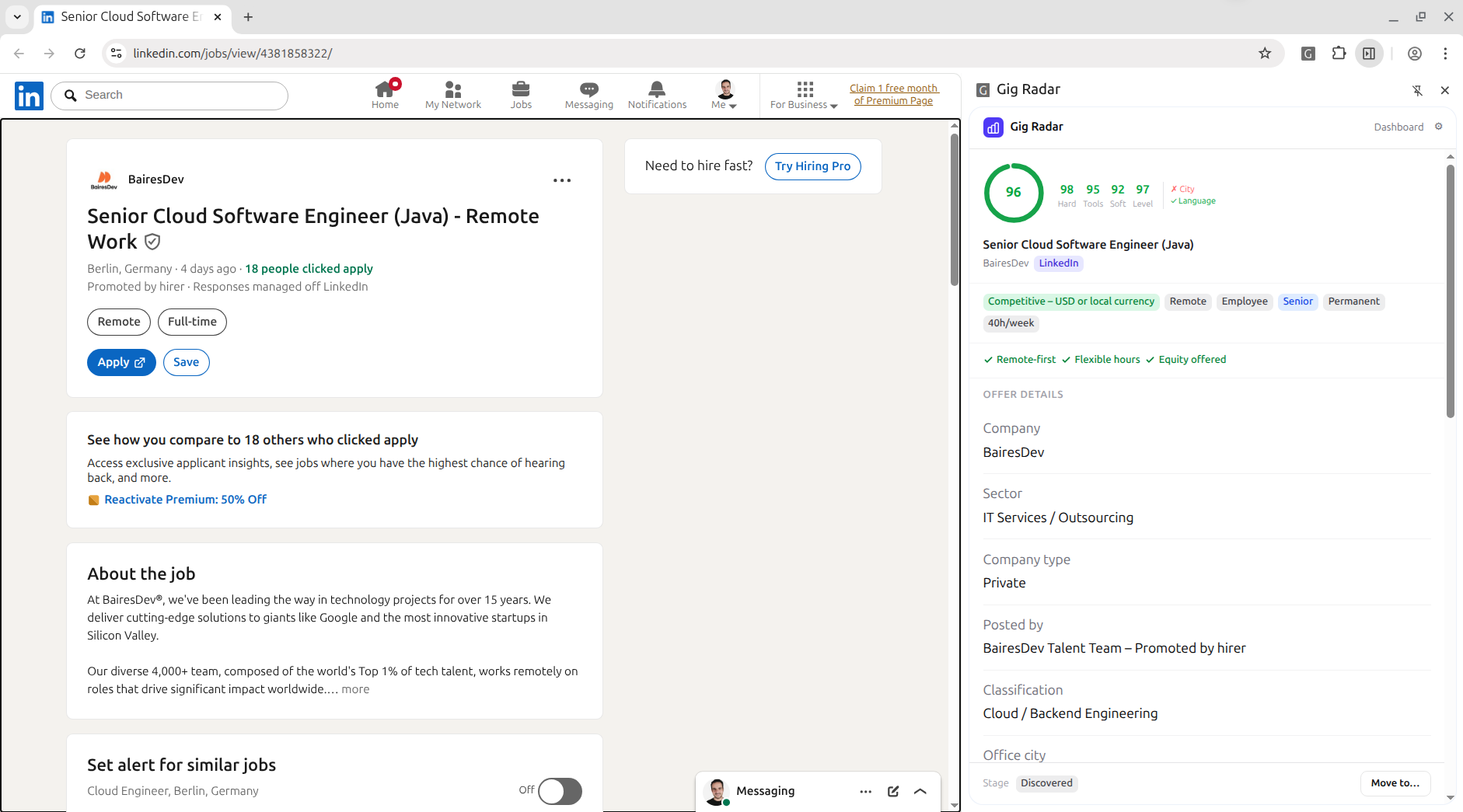
Task: Open the For Business dropdown menu
Action: 804,95
